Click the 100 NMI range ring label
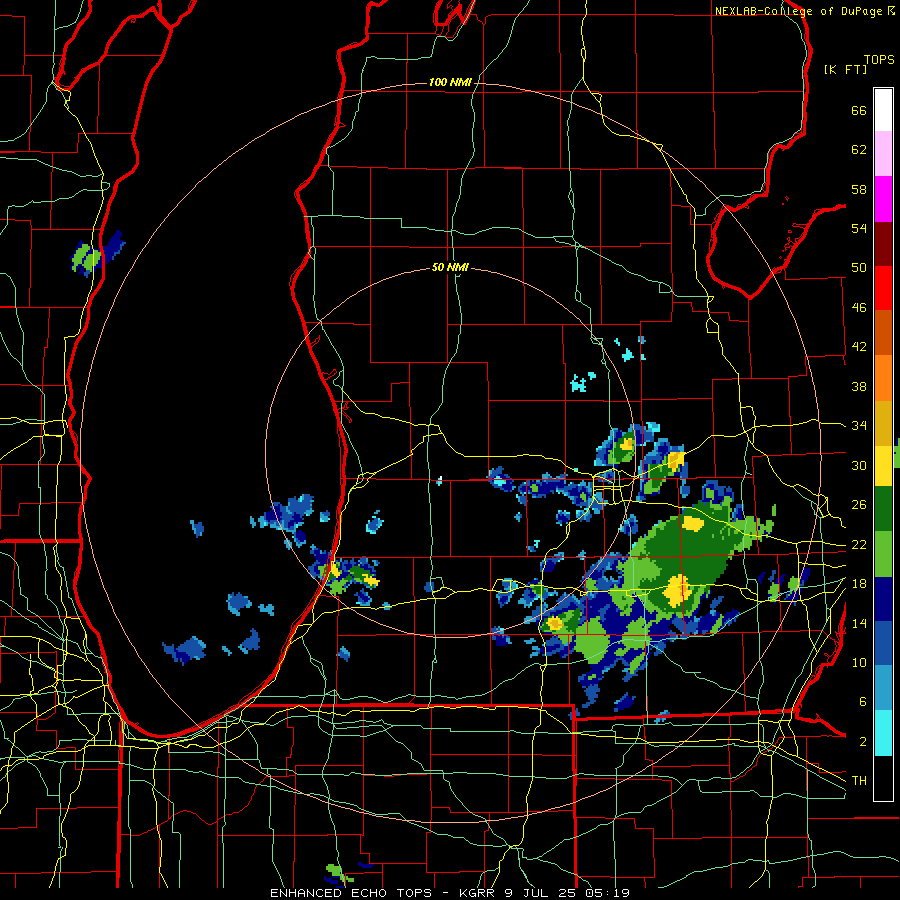The height and width of the screenshot is (900, 900). pos(450,82)
